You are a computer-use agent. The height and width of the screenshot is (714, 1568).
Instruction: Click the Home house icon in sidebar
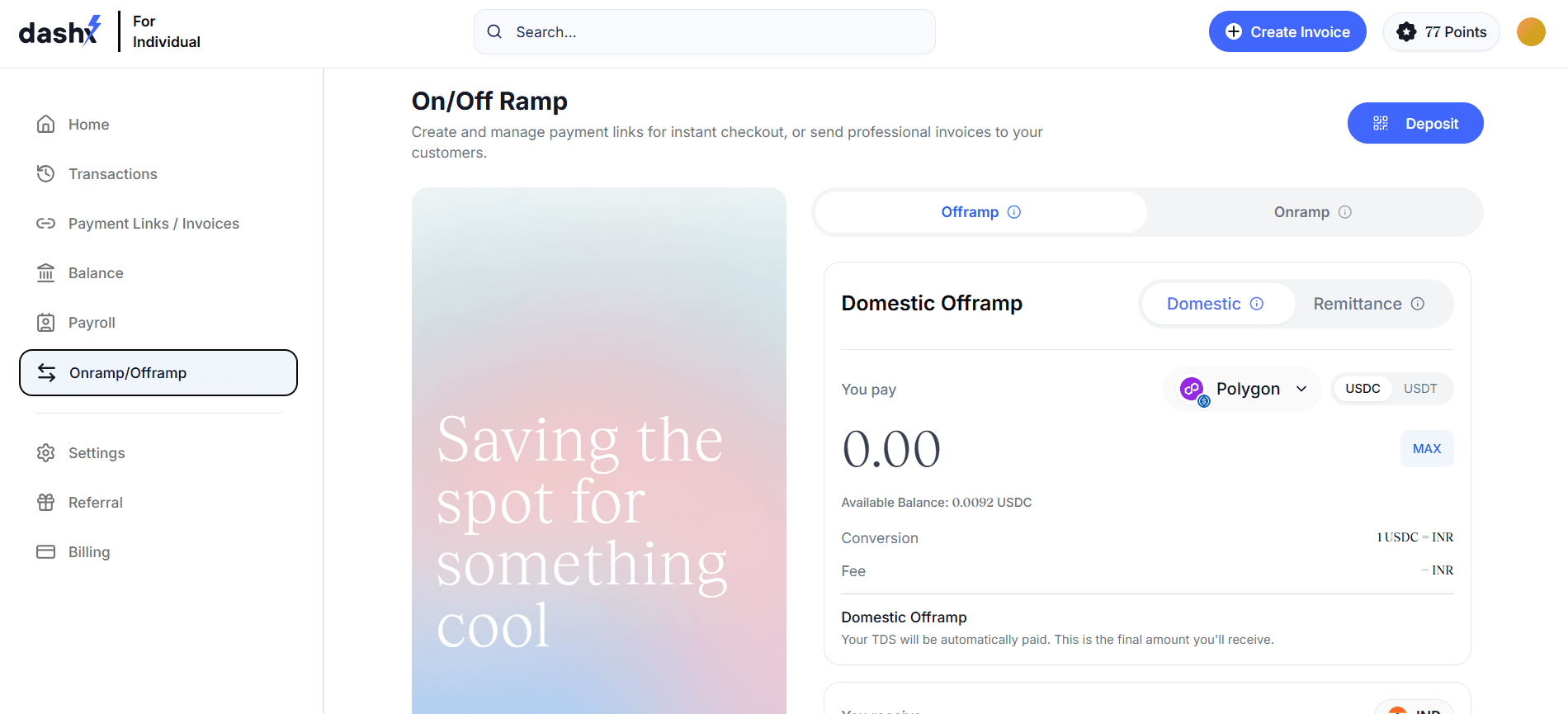click(46, 125)
